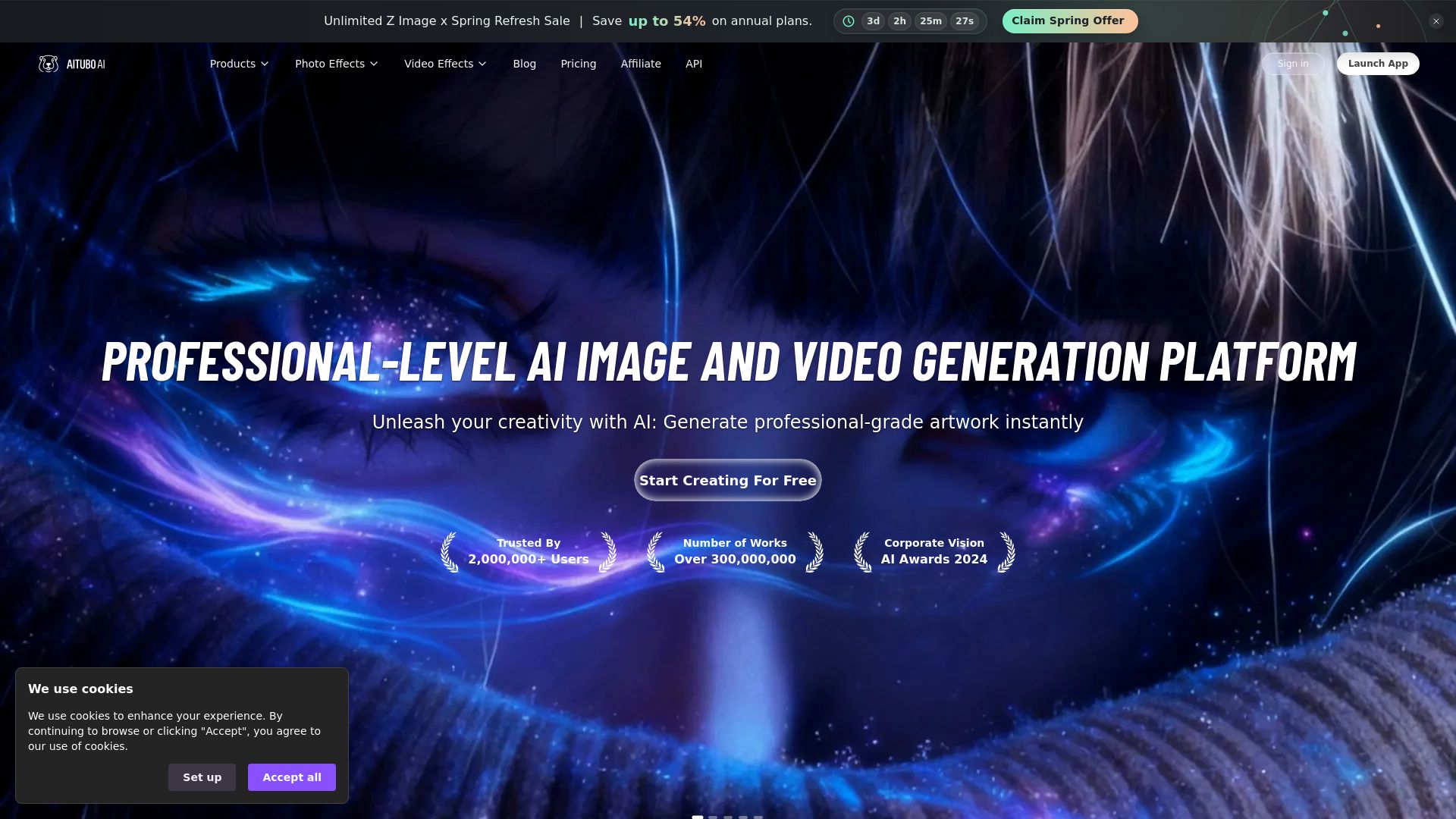This screenshot has height=819, width=1456.
Task: Click the countdown clock icon
Action: (849, 21)
